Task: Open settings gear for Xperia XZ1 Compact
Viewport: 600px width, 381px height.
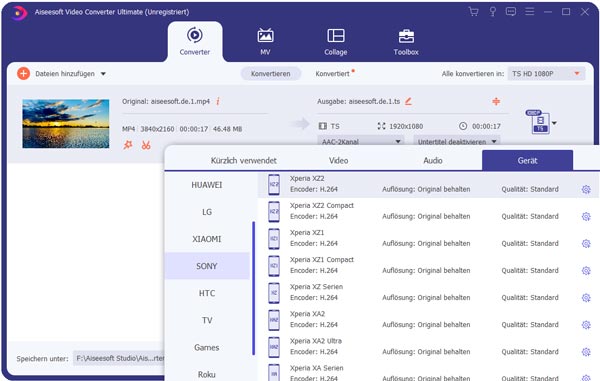Action: 586,271
